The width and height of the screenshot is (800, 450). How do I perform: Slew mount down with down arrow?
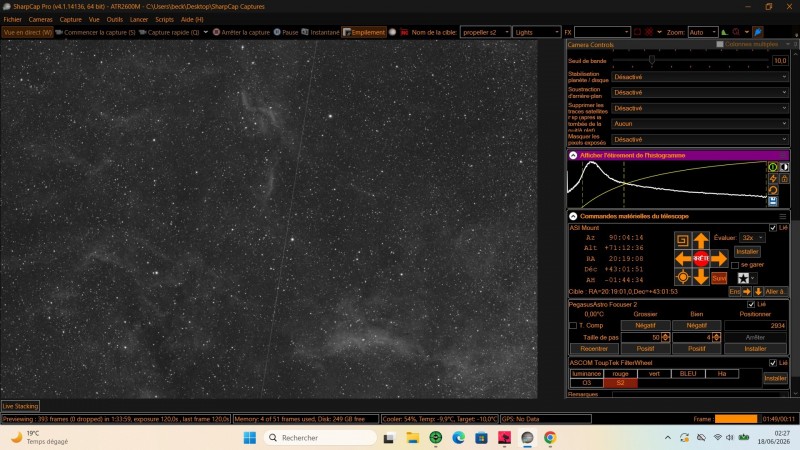(x=701, y=277)
